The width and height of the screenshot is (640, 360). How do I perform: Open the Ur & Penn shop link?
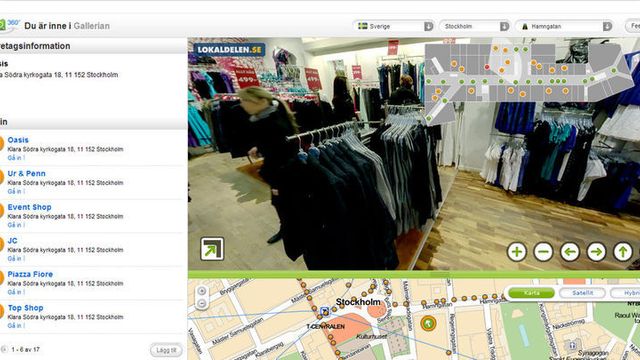27,173
